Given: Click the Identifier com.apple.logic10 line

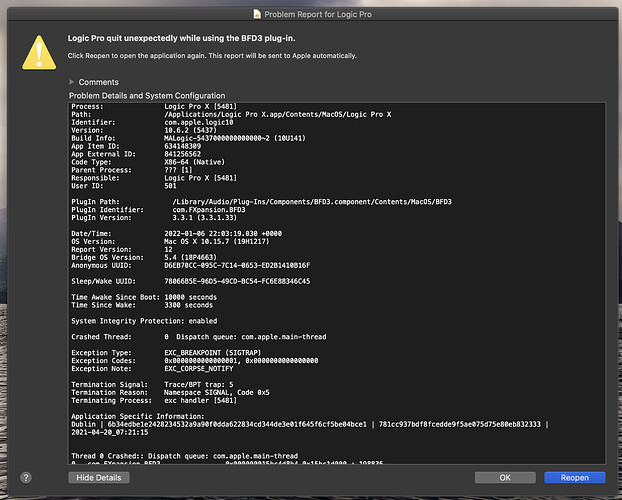Looking at the screenshot, I should [152, 122].
